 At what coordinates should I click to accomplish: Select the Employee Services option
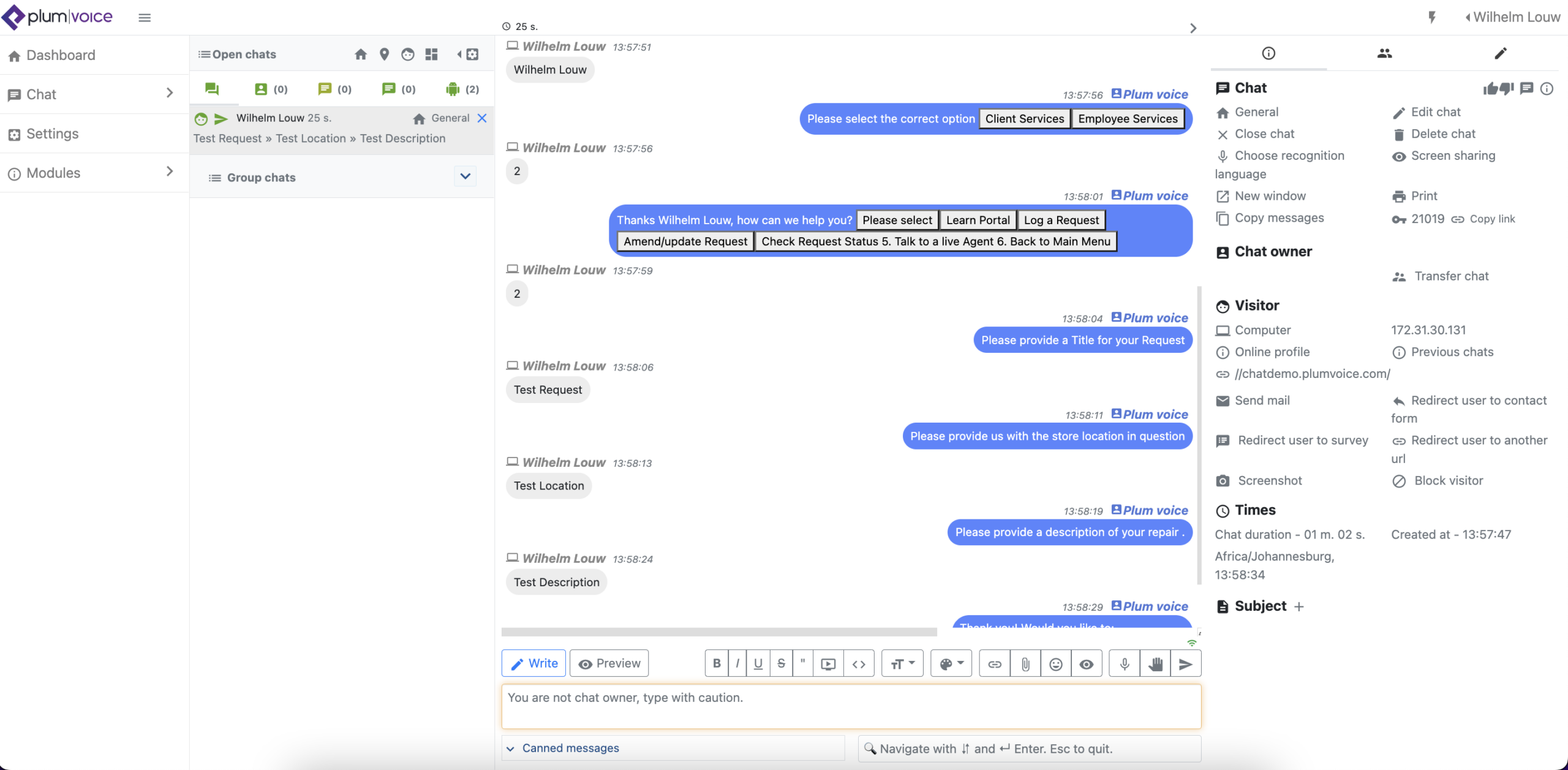point(1128,119)
